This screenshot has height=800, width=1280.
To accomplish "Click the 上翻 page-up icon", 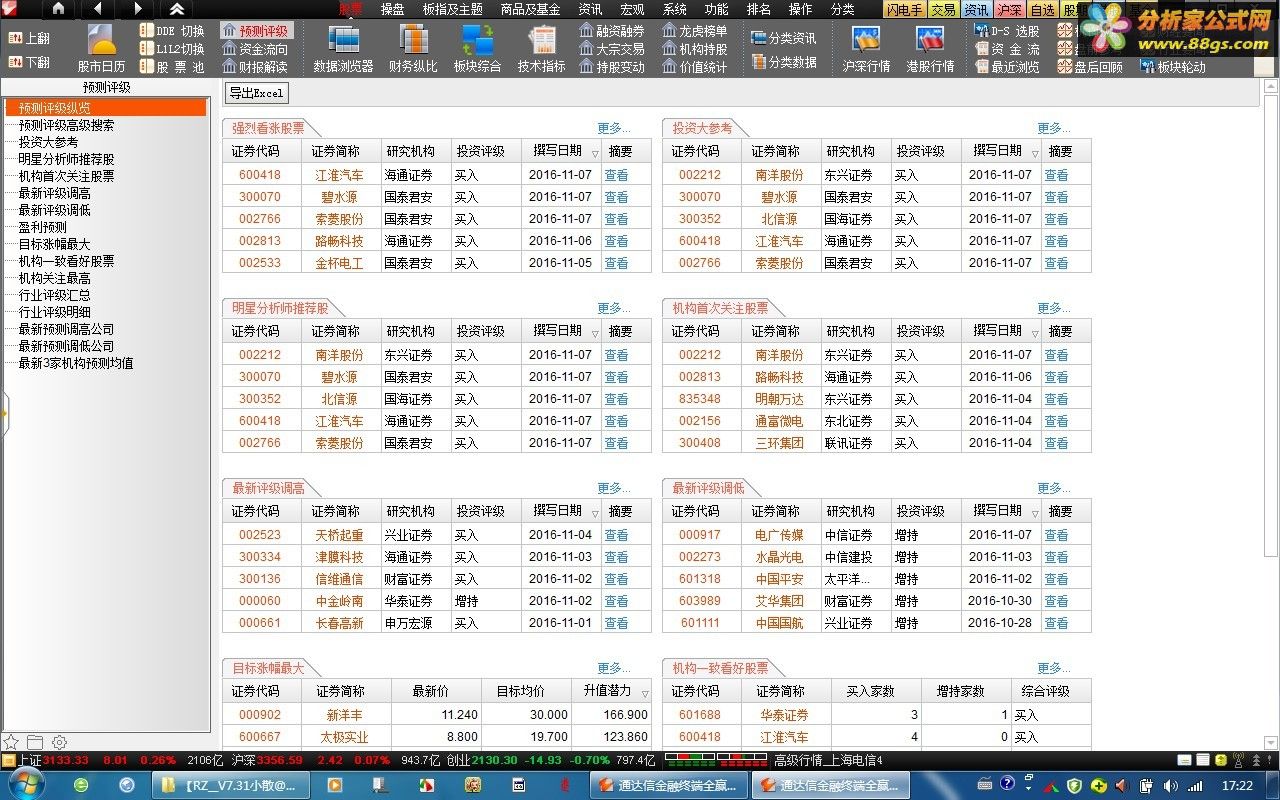I will (29, 38).
